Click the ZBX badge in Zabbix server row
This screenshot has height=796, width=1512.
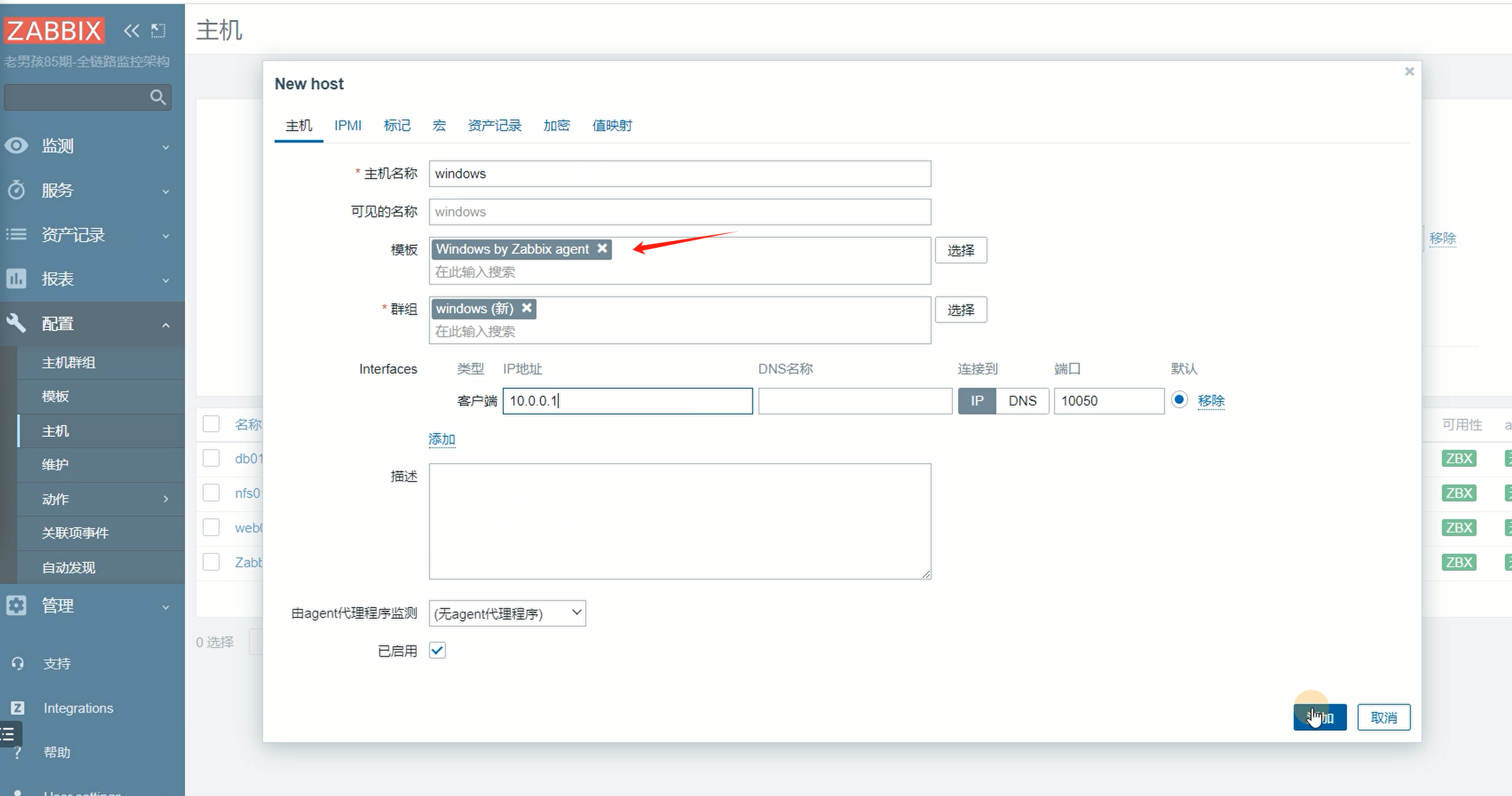[1459, 562]
